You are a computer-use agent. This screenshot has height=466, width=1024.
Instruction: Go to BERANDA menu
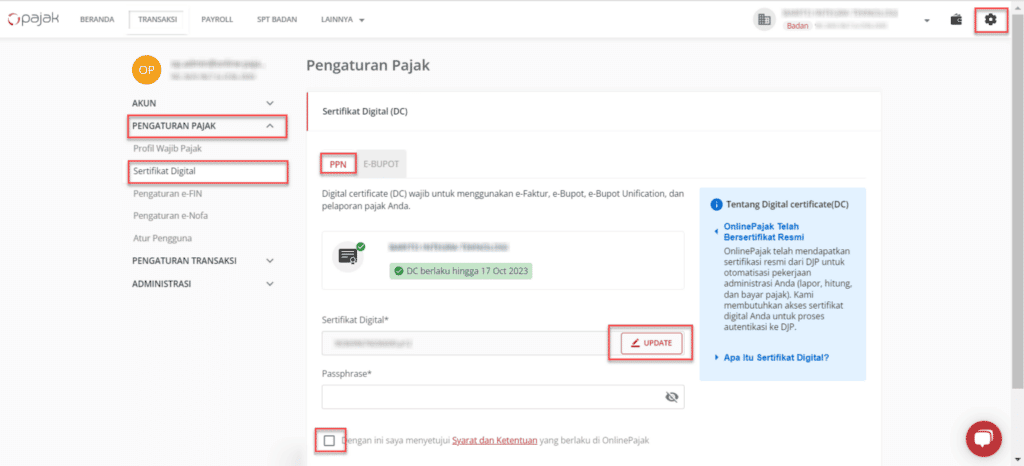pos(97,20)
